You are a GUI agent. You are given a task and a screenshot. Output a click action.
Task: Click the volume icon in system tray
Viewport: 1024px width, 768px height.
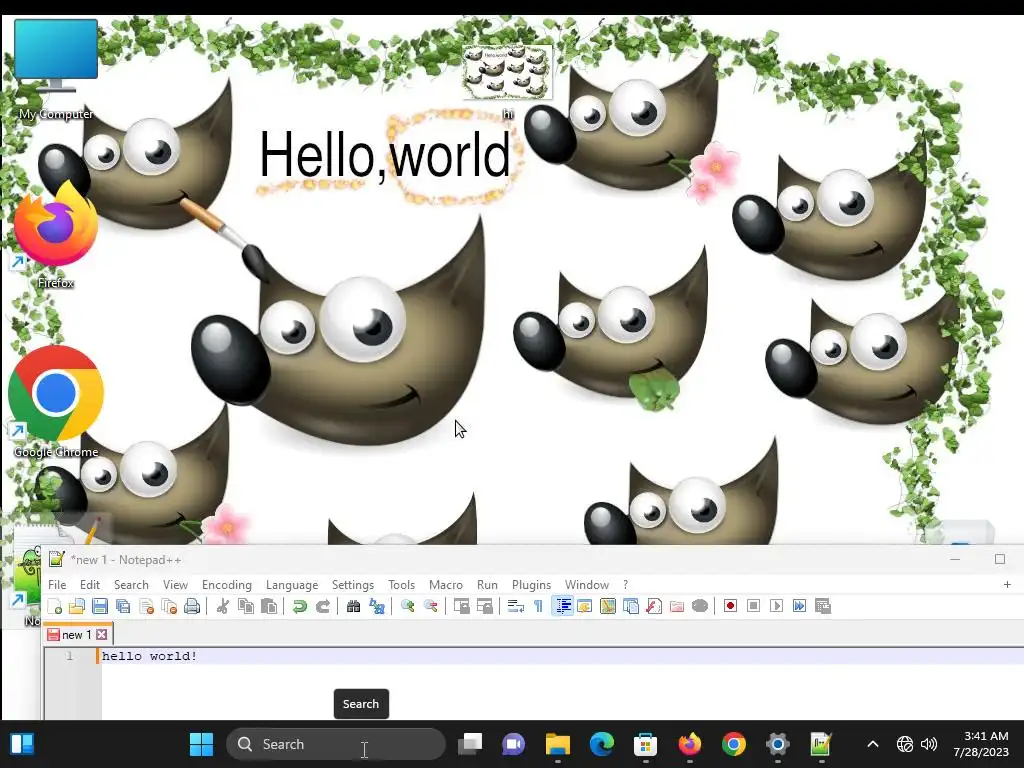click(928, 744)
